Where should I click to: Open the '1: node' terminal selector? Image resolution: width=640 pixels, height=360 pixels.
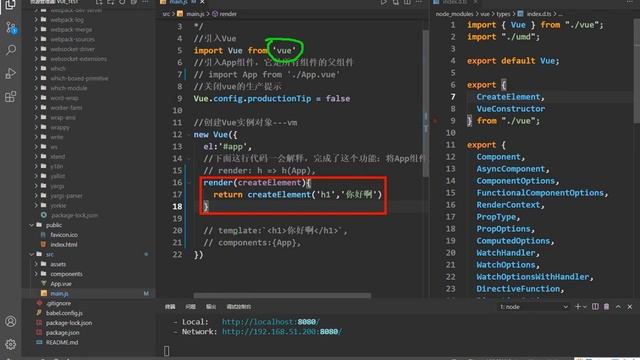click(533, 307)
